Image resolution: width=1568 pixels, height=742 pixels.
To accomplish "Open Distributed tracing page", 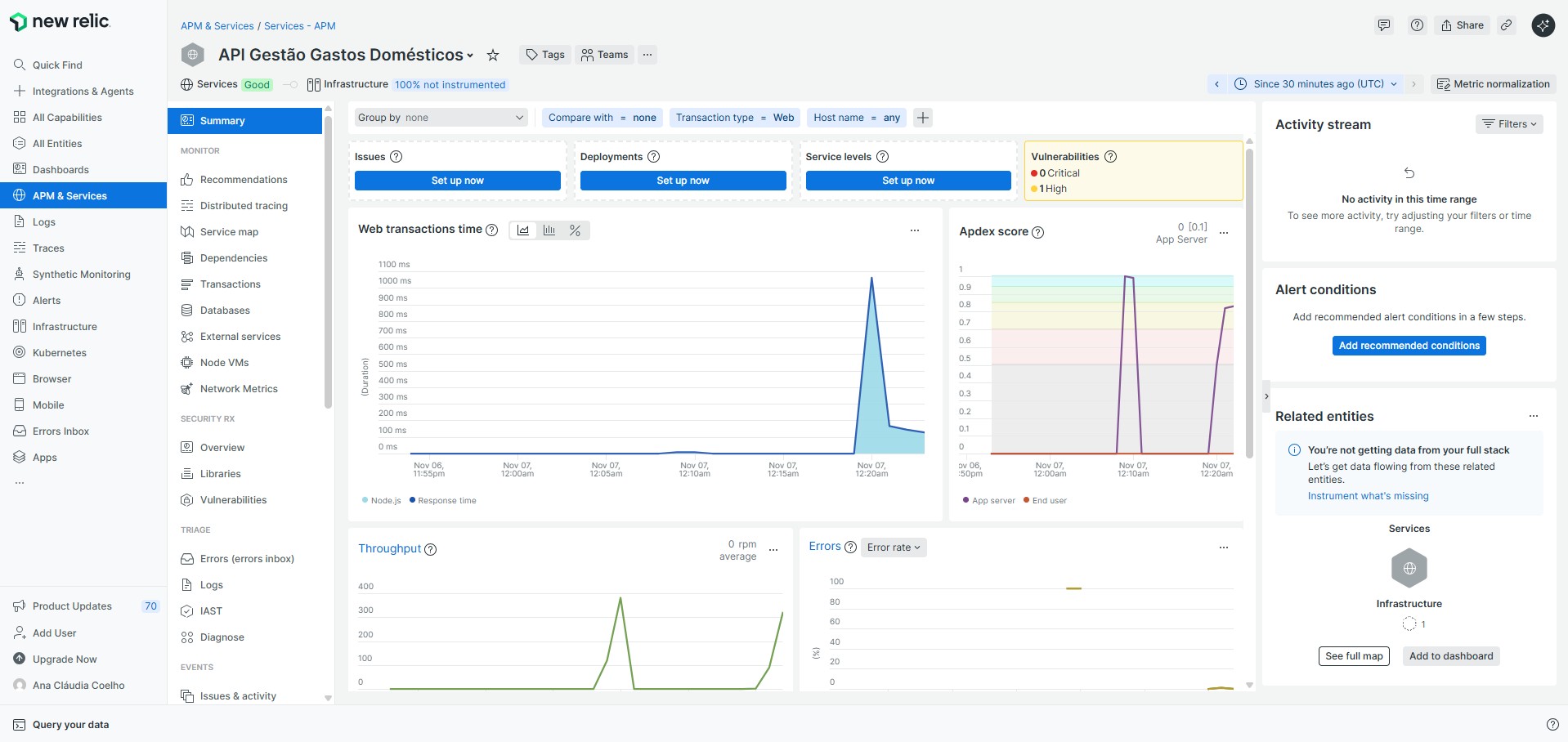I will click(245, 206).
